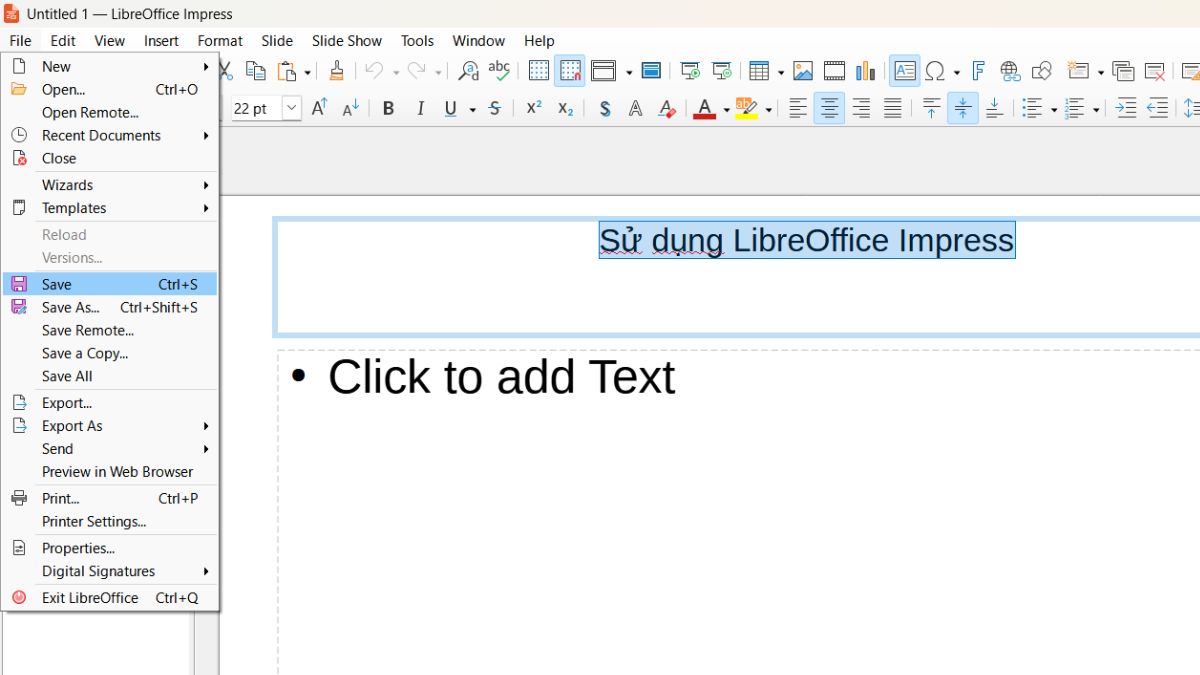Viewport: 1200px width, 675px height.
Task: Choose Save in the File menu
Action: pos(110,284)
